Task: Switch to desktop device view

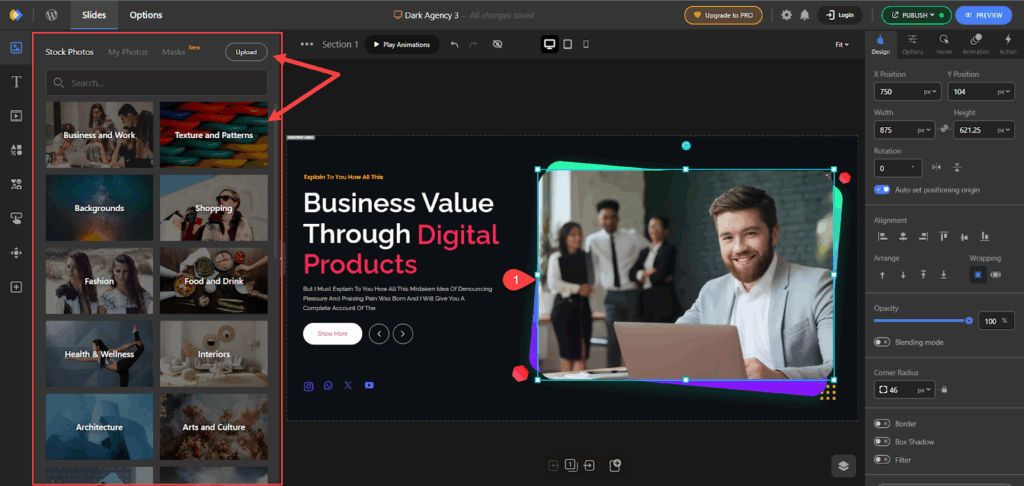Action: (549, 44)
